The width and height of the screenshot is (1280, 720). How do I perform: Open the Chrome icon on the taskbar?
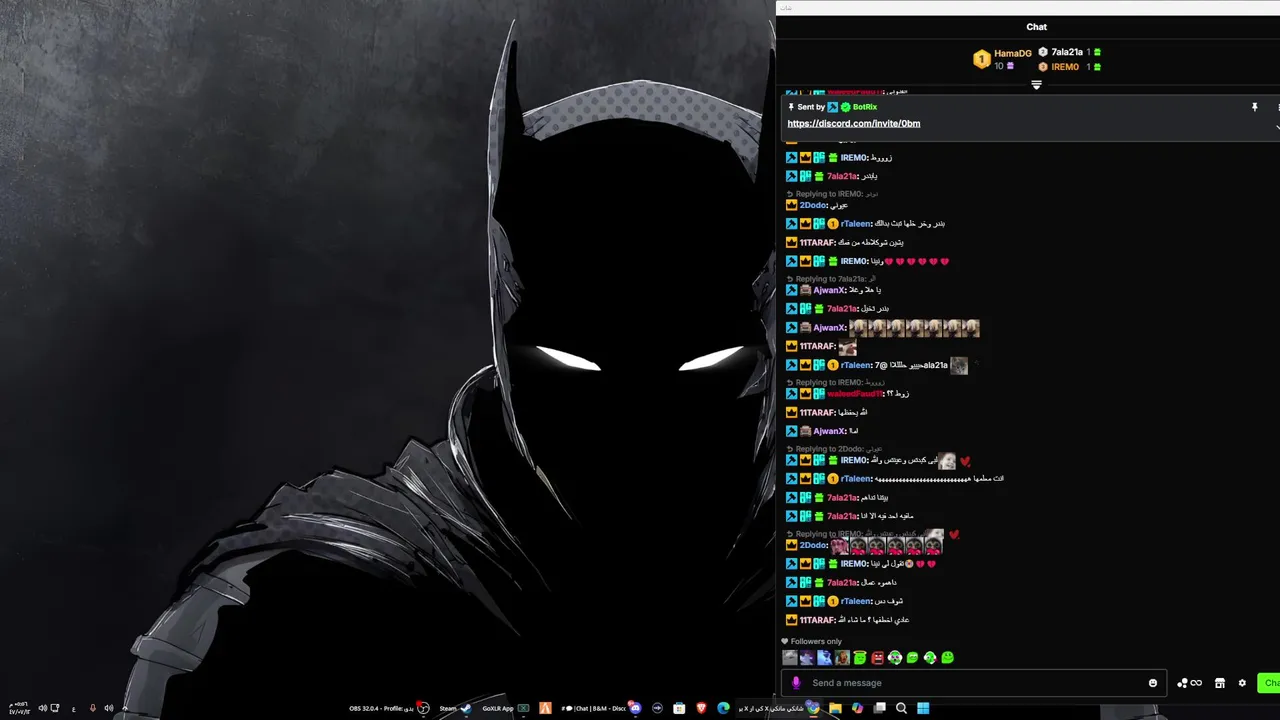813,708
